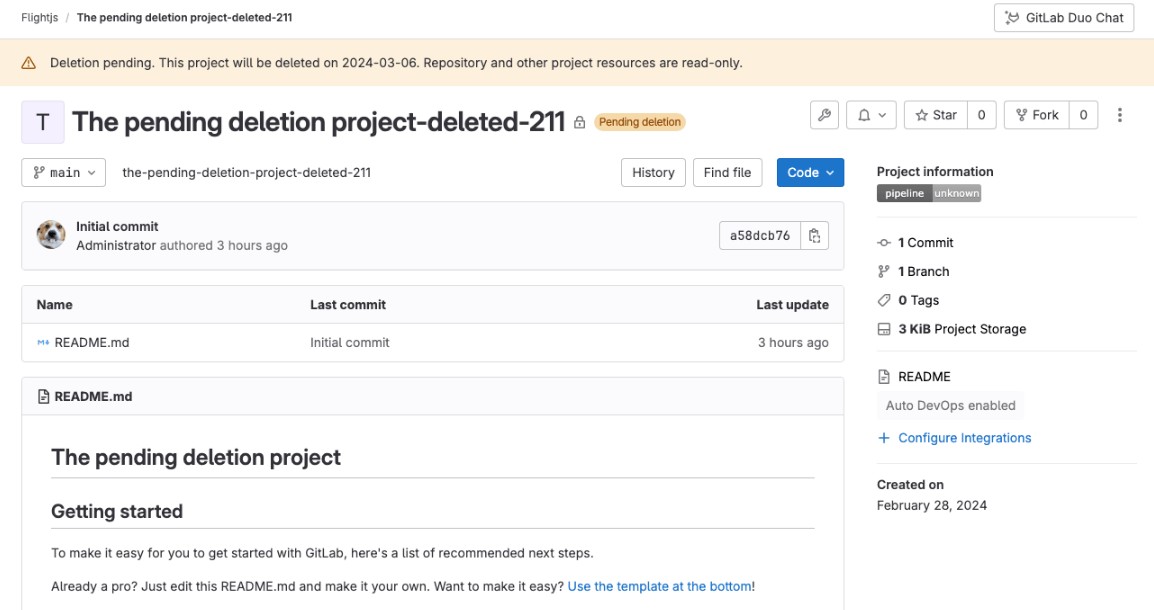1154x610 pixels.
Task: Toggle the Pending deletion status badge
Action: tap(639, 121)
